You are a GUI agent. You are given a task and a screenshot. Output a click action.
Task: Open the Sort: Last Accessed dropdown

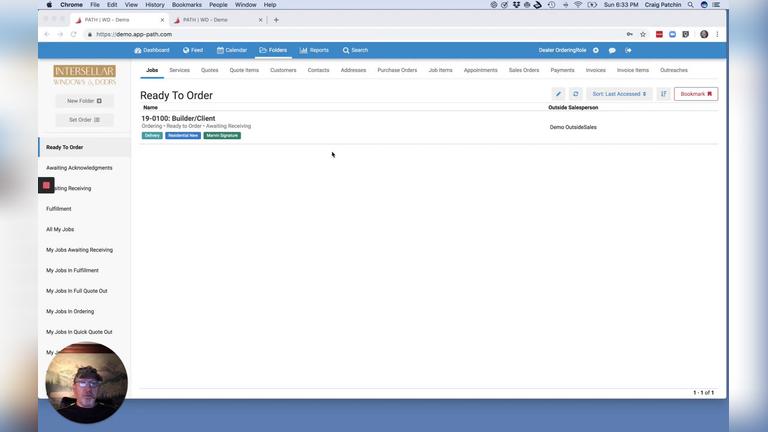click(619, 94)
